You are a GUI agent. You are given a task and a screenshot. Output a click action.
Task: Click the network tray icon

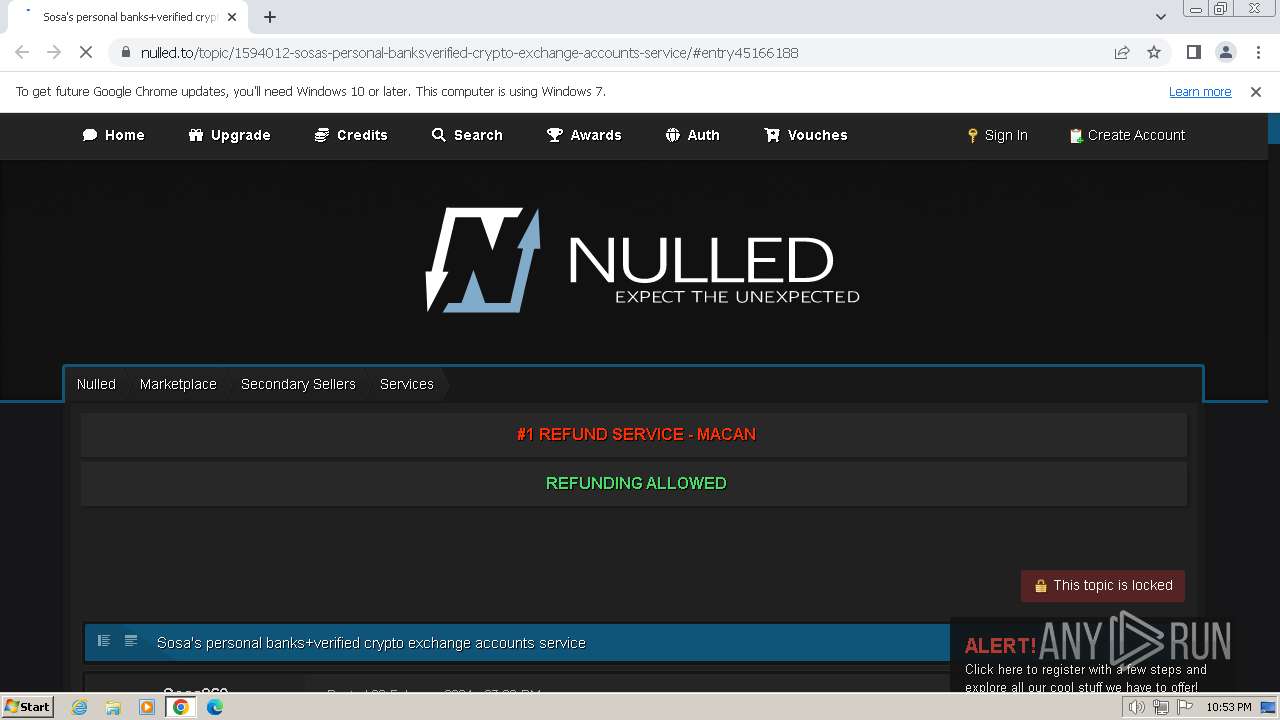[x=1160, y=707]
